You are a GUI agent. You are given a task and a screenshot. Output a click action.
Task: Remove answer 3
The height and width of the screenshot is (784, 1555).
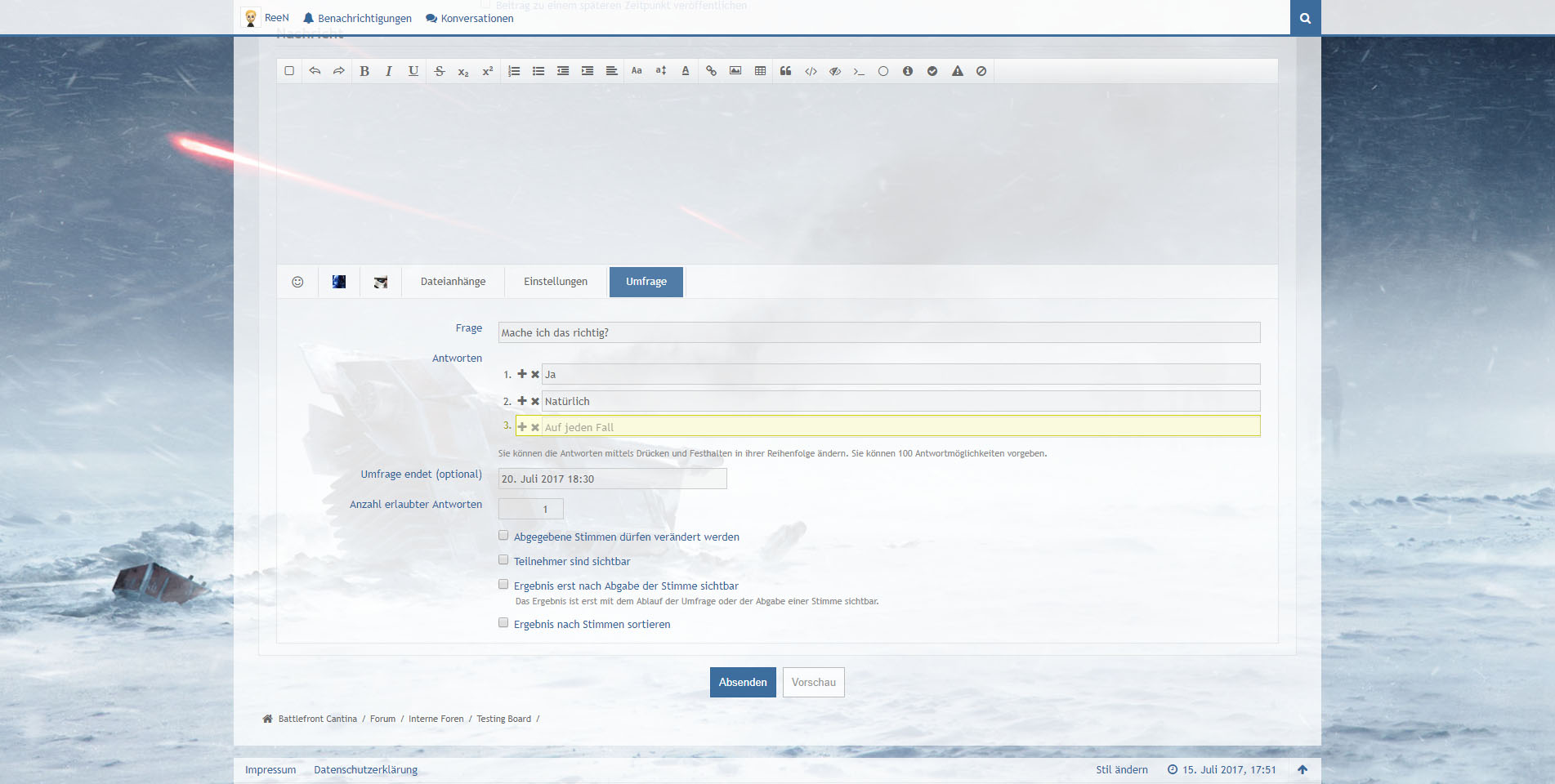click(x=535, y=428)
